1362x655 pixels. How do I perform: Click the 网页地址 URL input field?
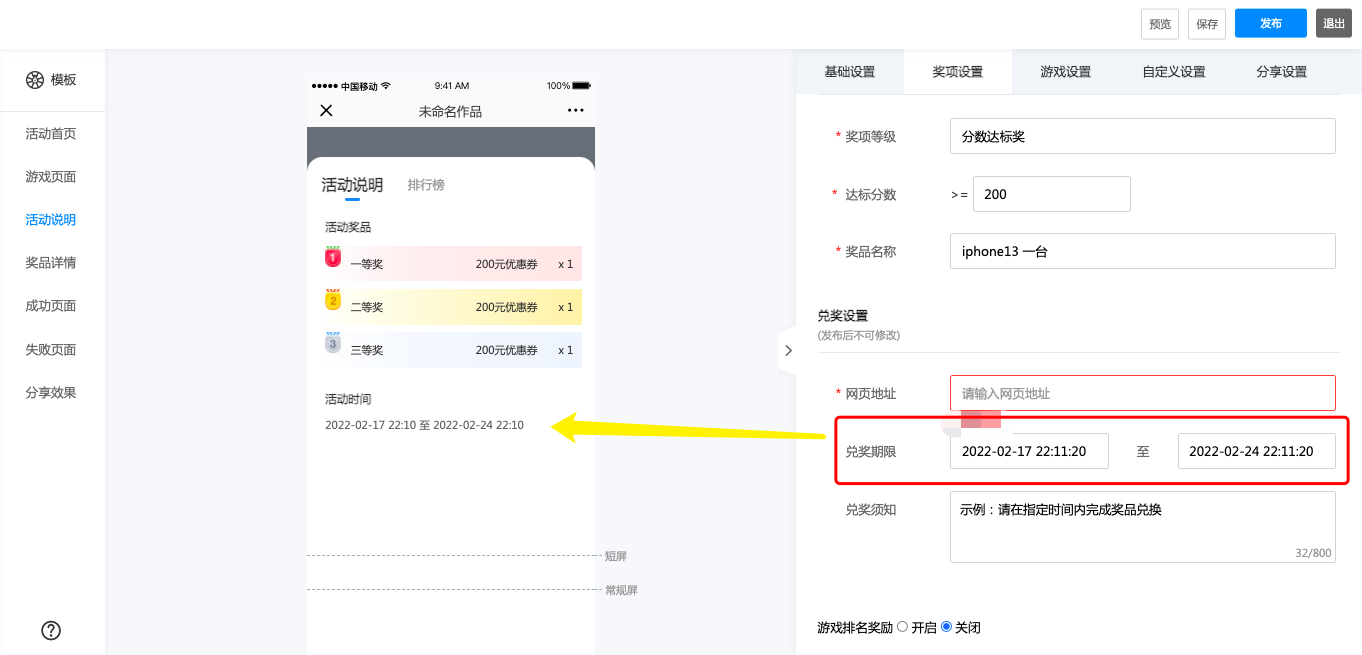(1142, 393)
